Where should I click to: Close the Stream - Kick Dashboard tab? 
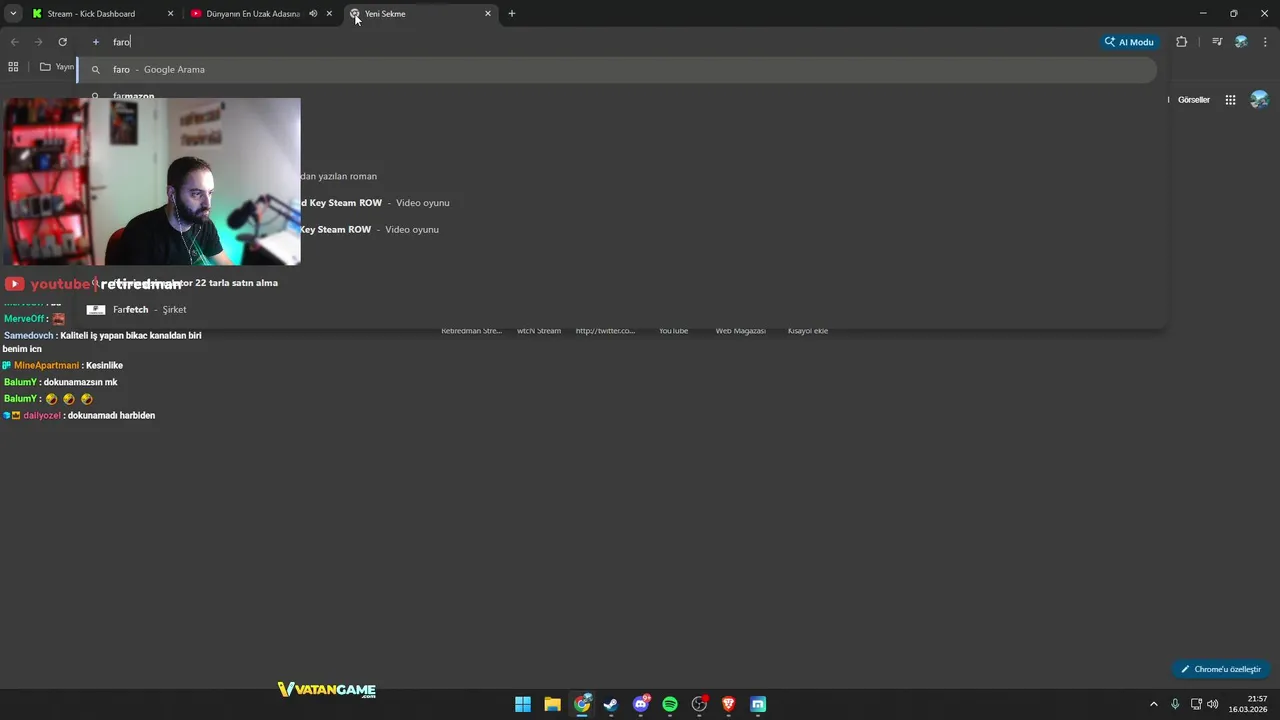pos(170,14)
